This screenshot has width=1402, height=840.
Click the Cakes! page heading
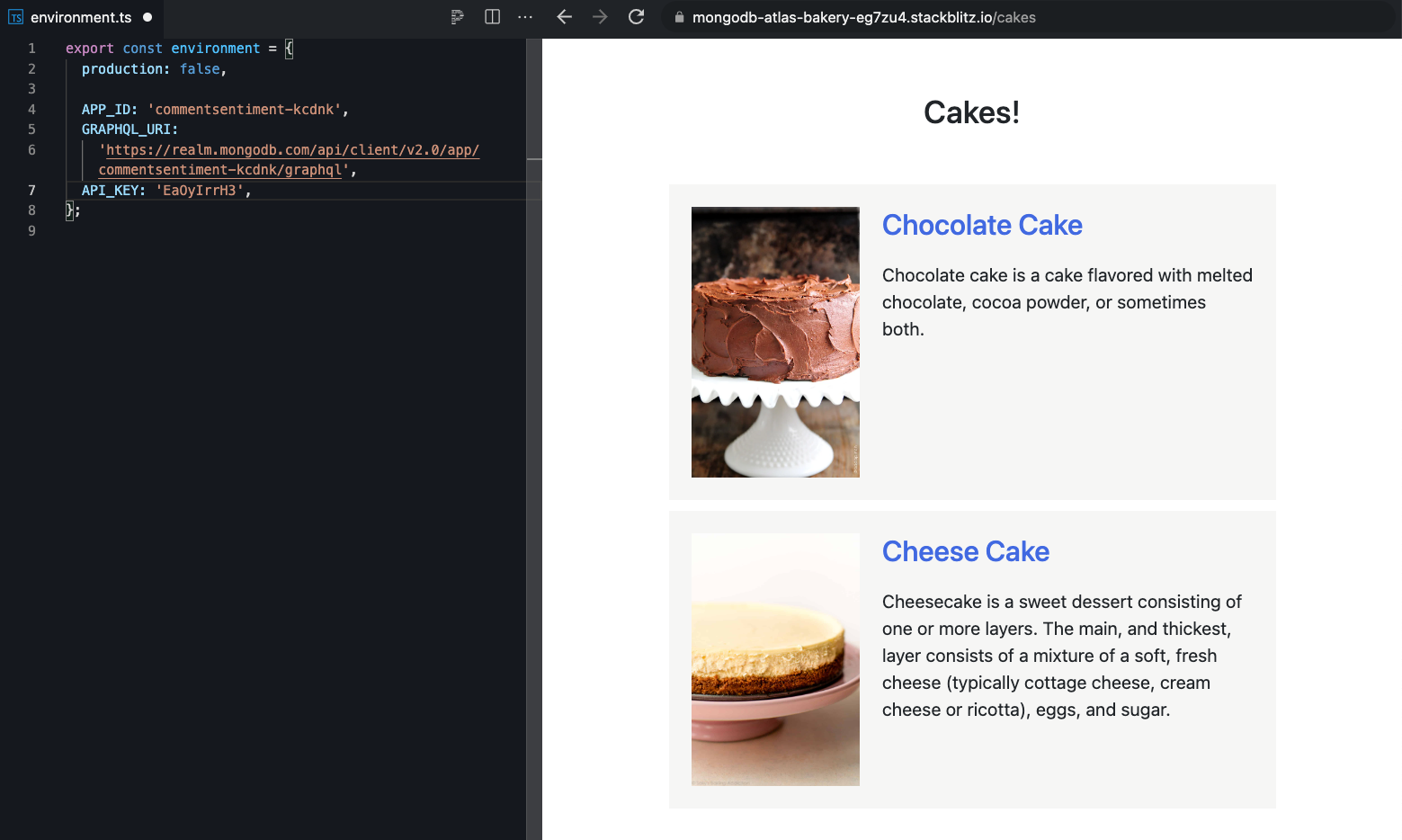pyautogui.click(x=971, y=112)
